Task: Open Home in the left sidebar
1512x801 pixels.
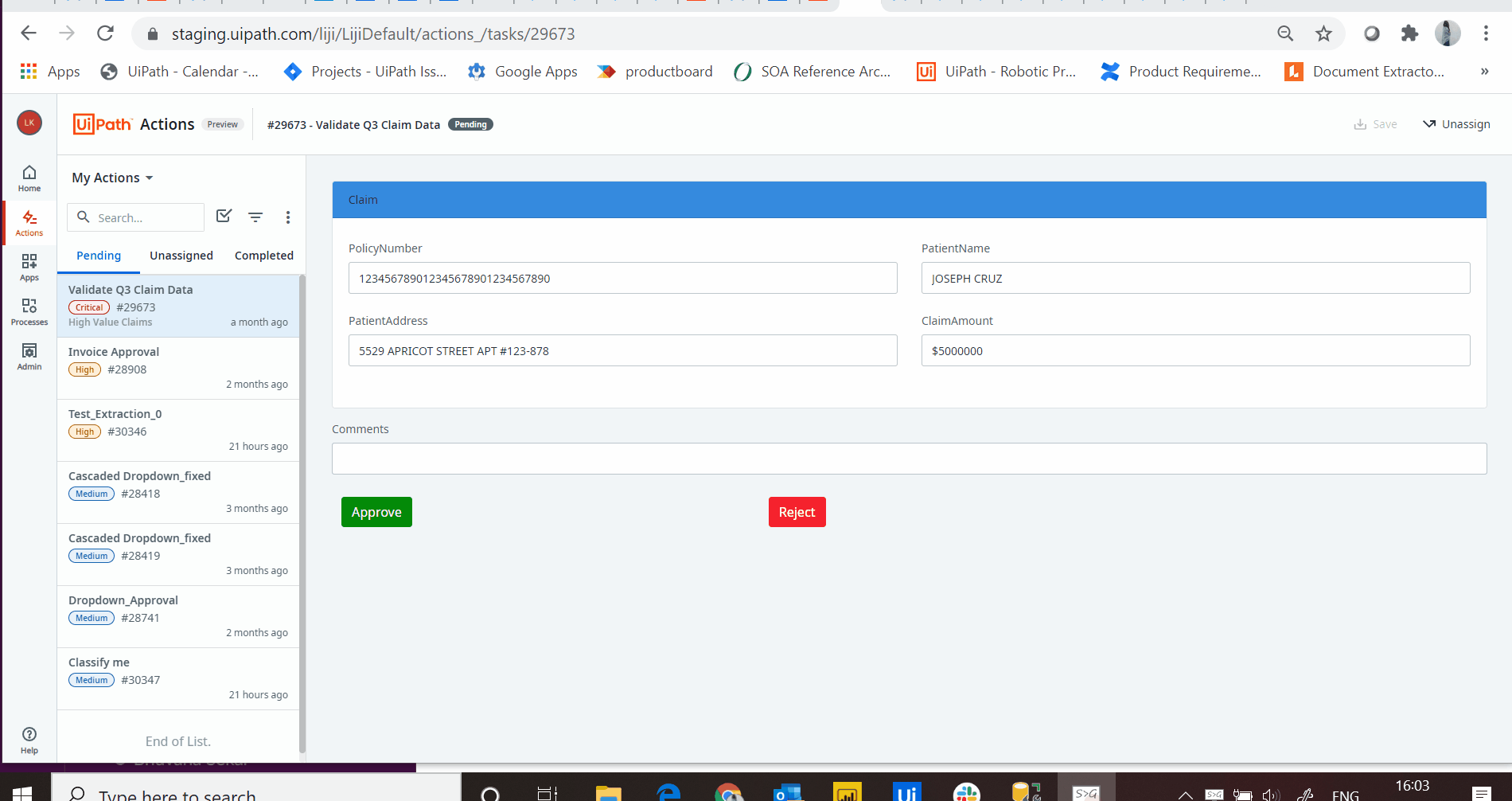Action: click(29, 178)
